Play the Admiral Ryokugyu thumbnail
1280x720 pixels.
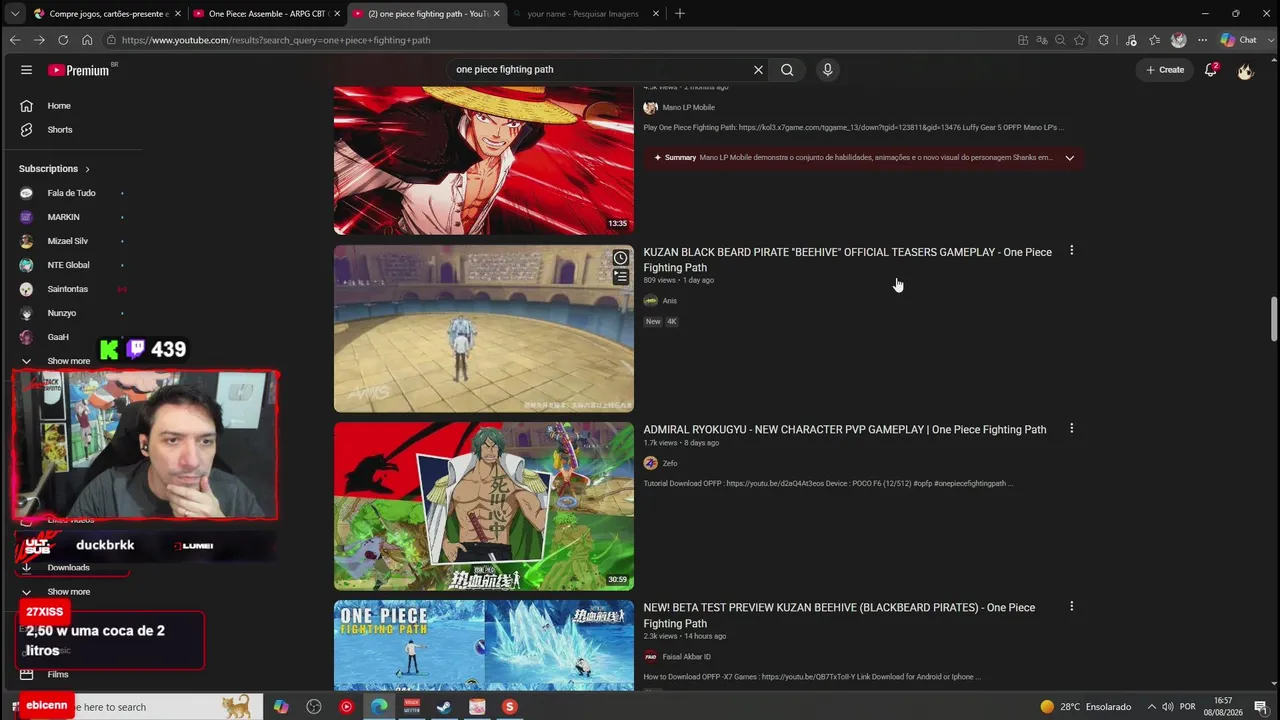[484, 506]
